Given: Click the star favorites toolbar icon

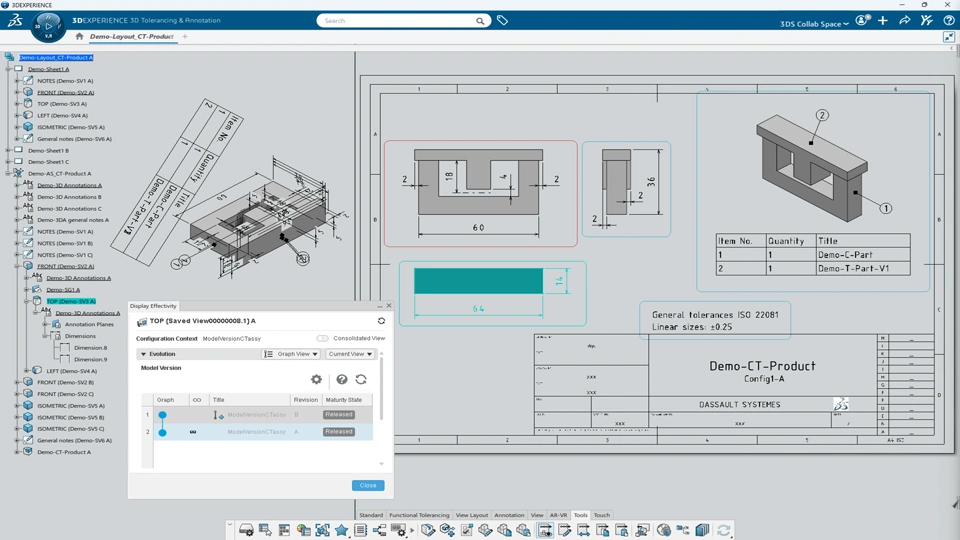Looking at the screenshot, I should point(341,530).
